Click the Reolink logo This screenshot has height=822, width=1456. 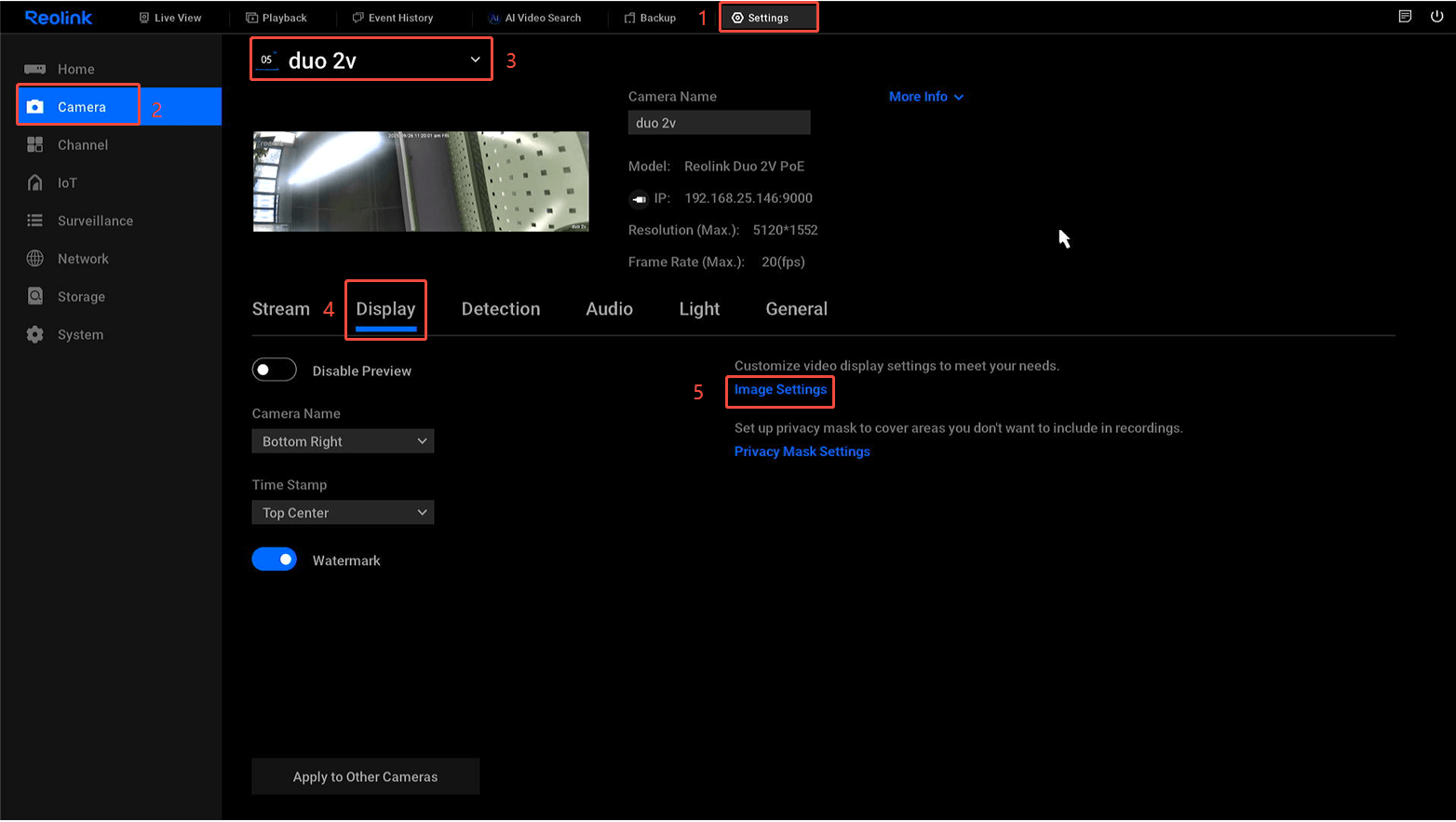(59, 18)
